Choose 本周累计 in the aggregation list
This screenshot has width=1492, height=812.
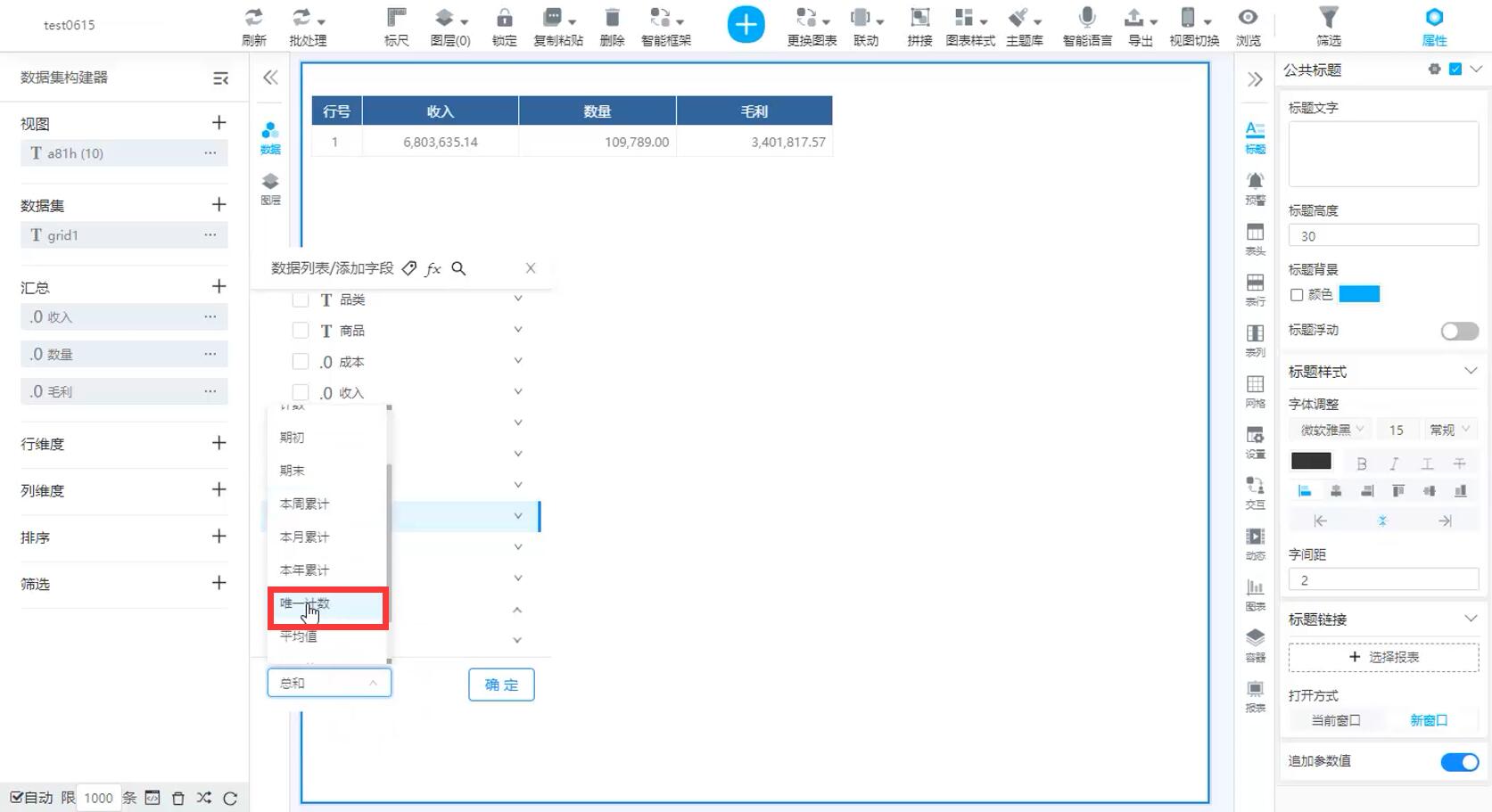tap(327, 504)
